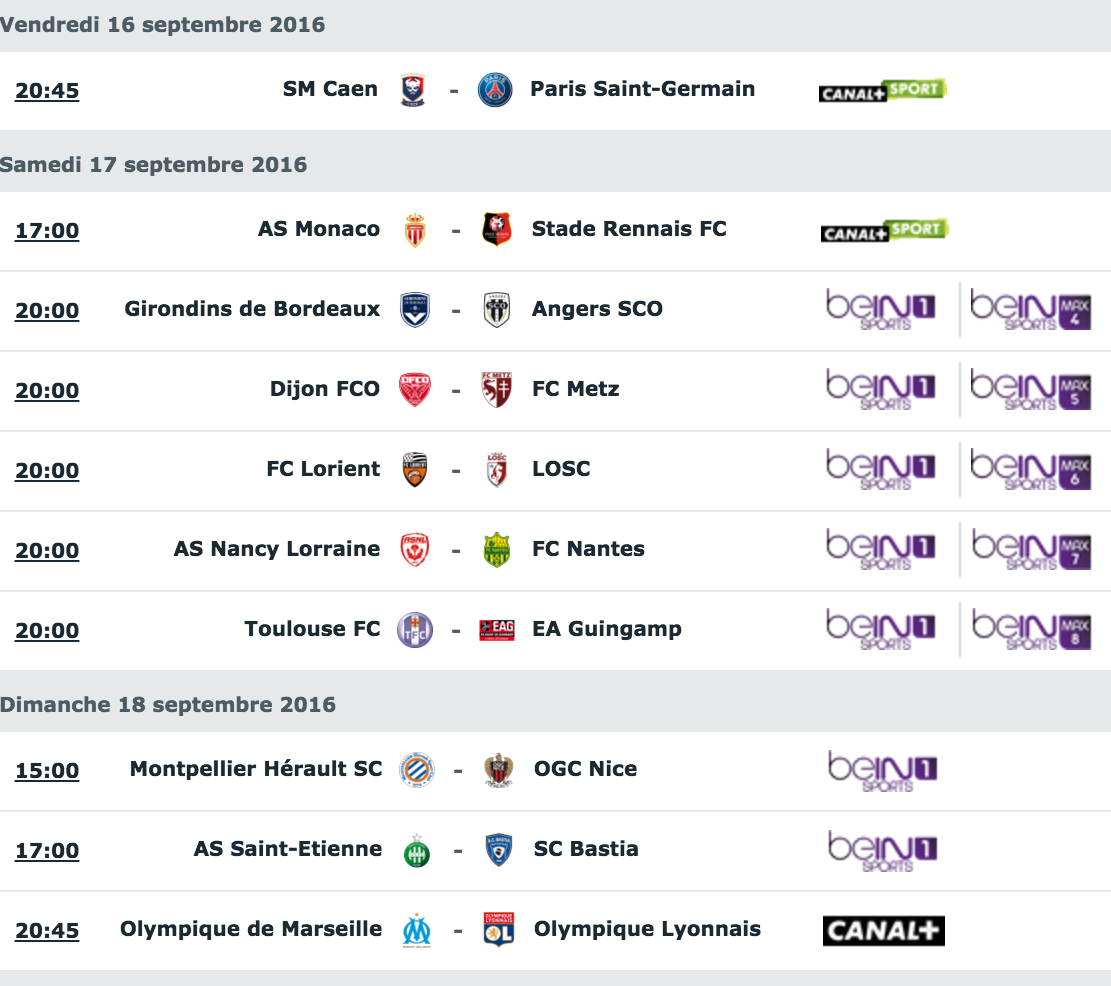Open the 17:00 AS Monaco kickoff link
The image size is (1111, 986).
tap(47, 231)
